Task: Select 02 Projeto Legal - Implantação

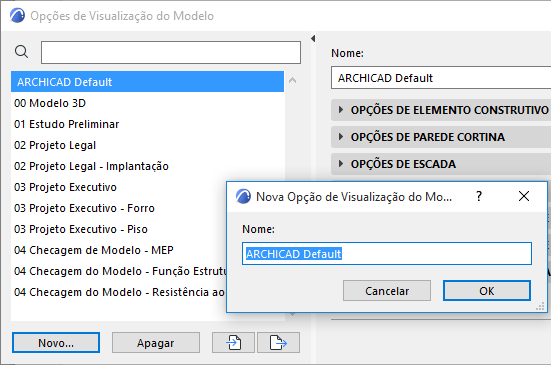Action: point(148,166)
